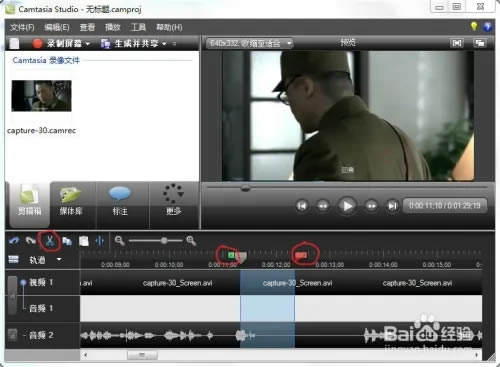500x367 pixels.
Task: Click the preview seek slider handle
Action: (245, 189)
